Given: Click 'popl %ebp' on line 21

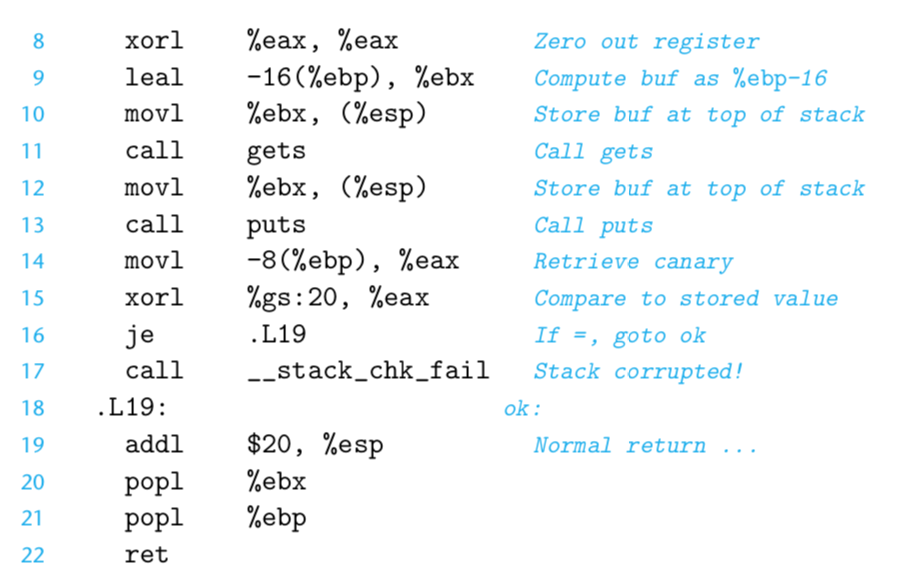Looking at the screenshot, I should 216,519.
